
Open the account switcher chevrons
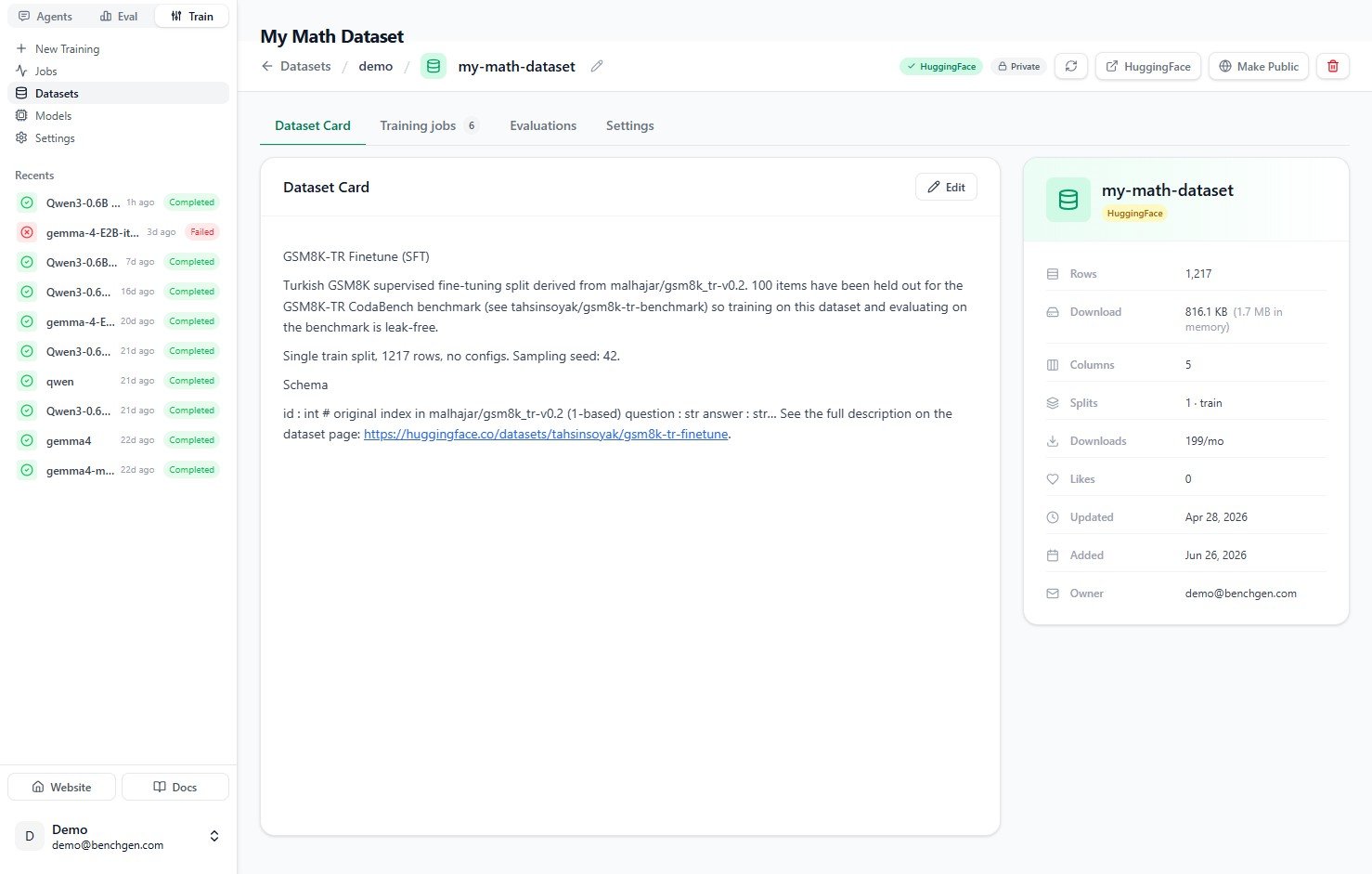tap(214, 836)
